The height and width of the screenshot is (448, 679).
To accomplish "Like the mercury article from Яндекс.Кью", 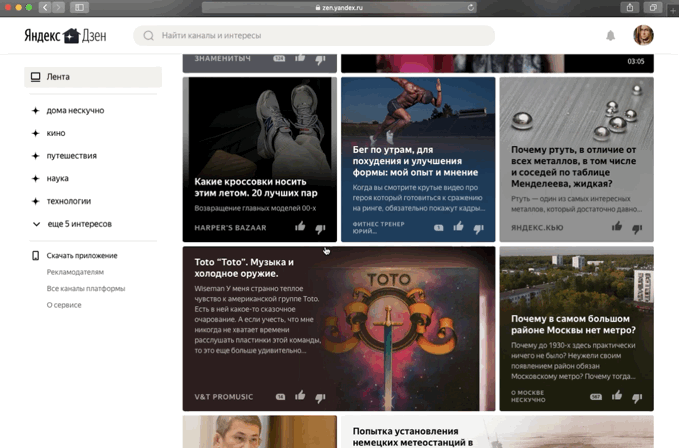I will click(617, 226).
